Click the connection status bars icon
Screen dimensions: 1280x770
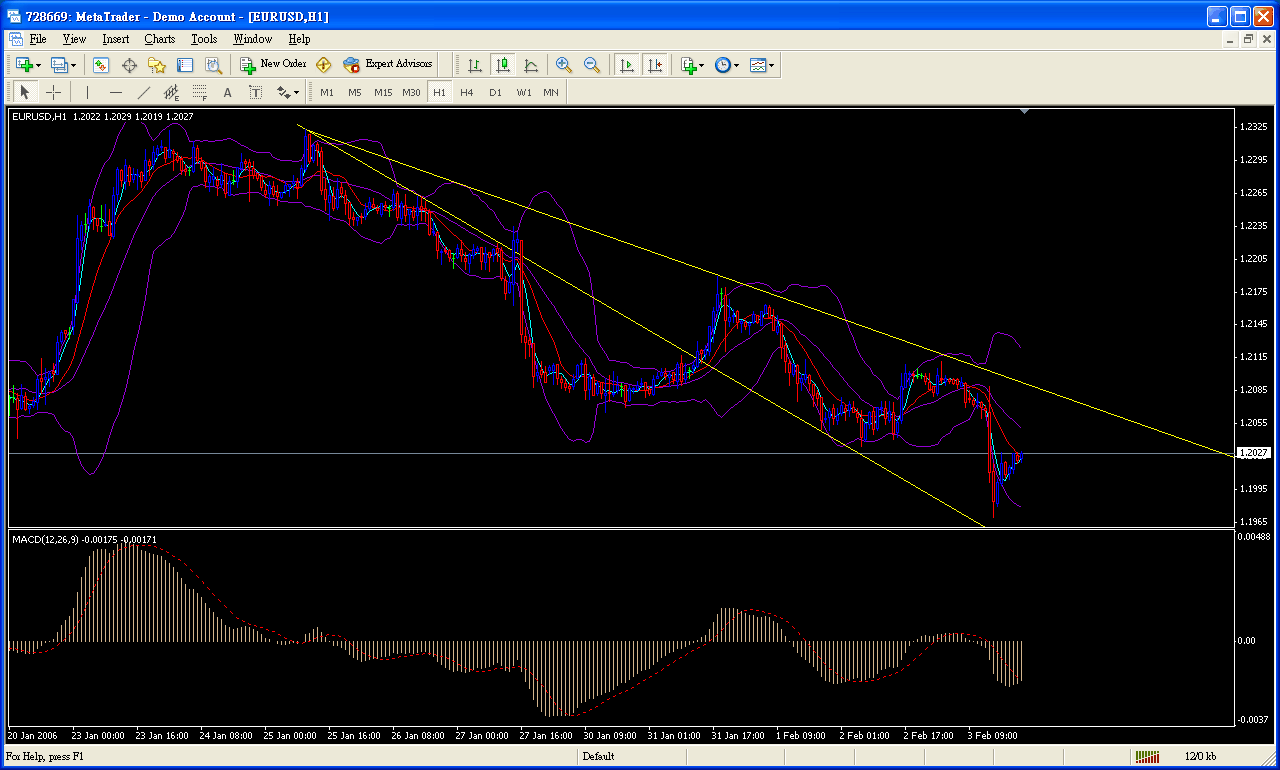coord(1146,757)
